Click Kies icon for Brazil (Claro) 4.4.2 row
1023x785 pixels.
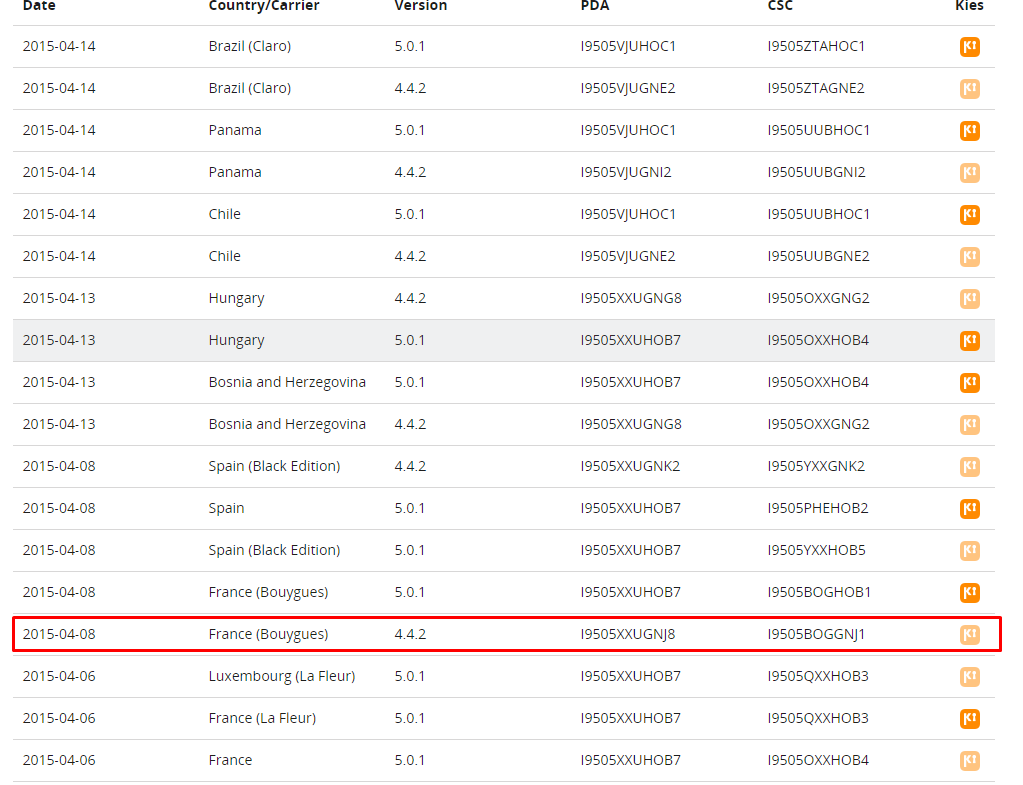pos(970,88)
